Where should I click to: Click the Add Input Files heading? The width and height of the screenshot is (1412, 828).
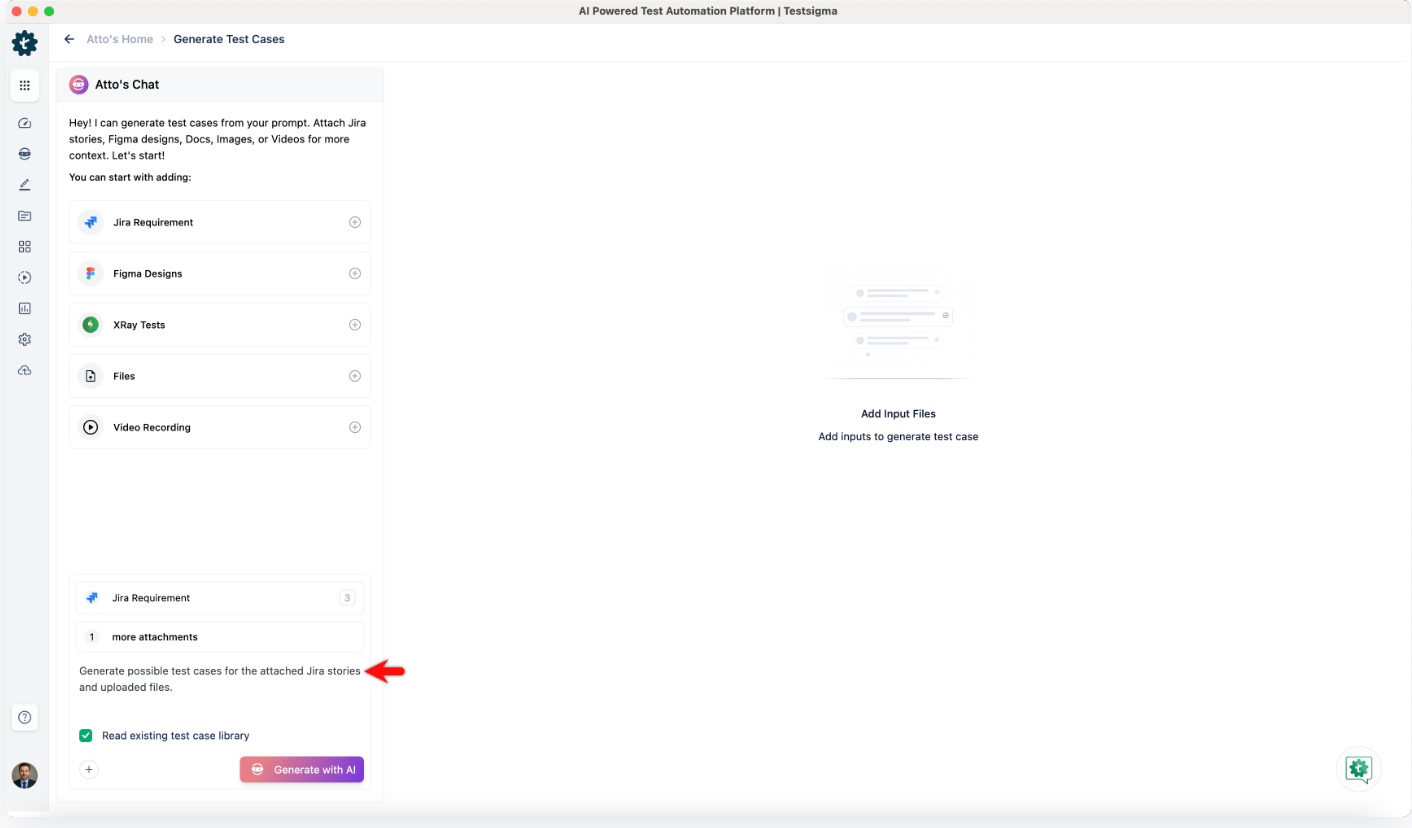(x=898, y=414)
